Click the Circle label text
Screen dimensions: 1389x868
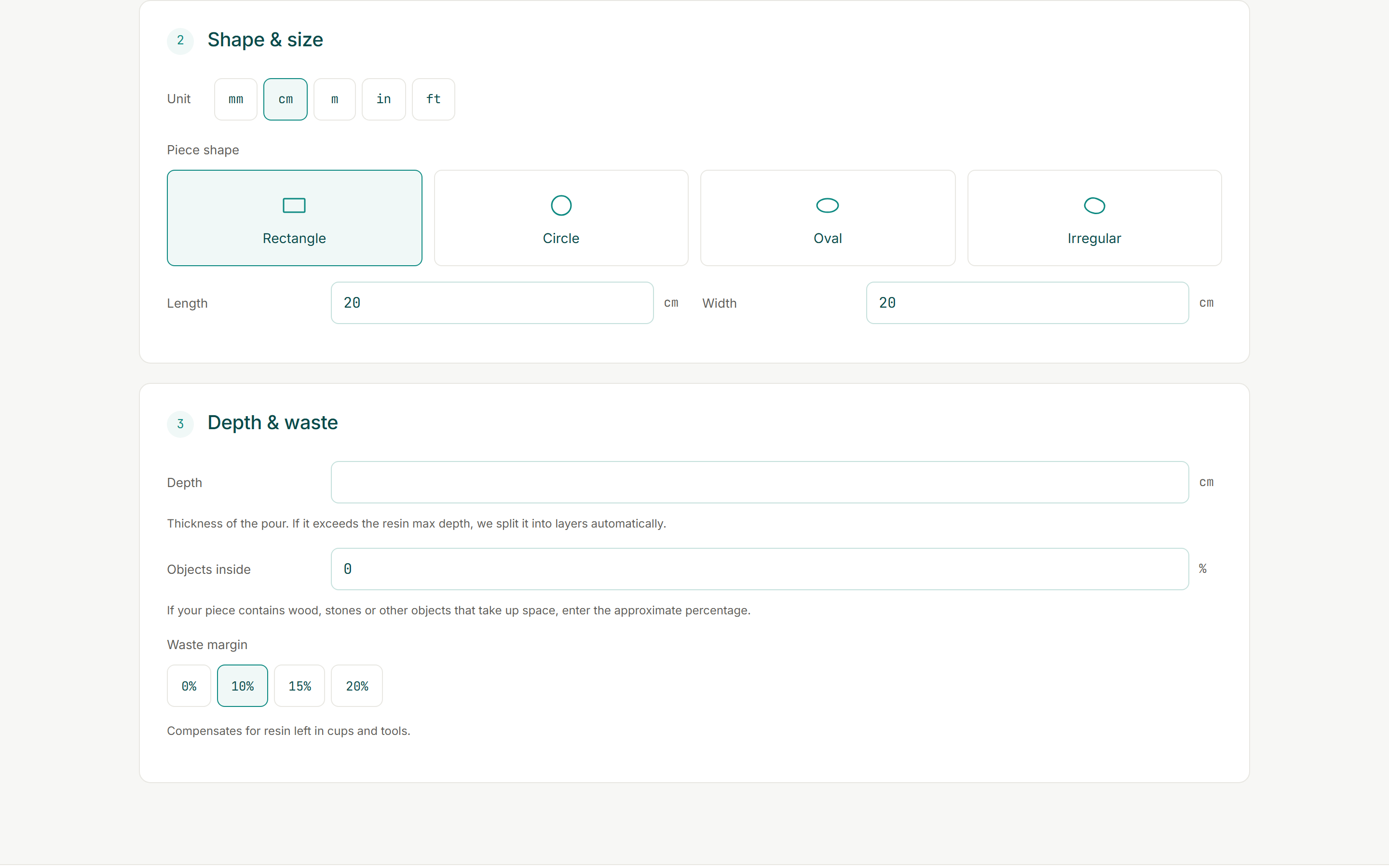pyautogui.click(x=561, y=238)
